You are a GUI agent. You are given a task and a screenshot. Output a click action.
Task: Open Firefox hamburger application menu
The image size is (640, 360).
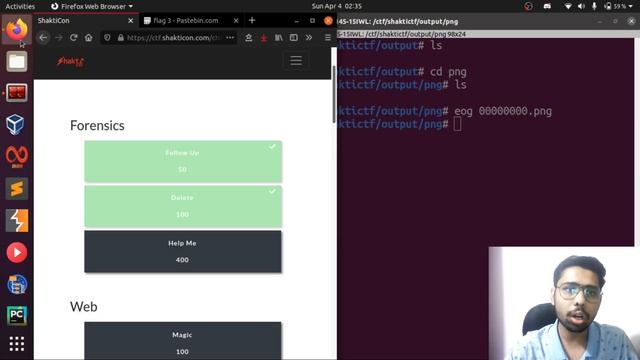328,38
